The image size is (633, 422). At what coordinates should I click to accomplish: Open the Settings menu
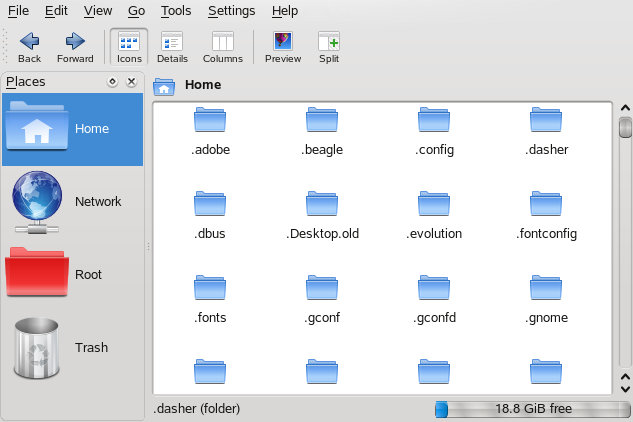231,11
